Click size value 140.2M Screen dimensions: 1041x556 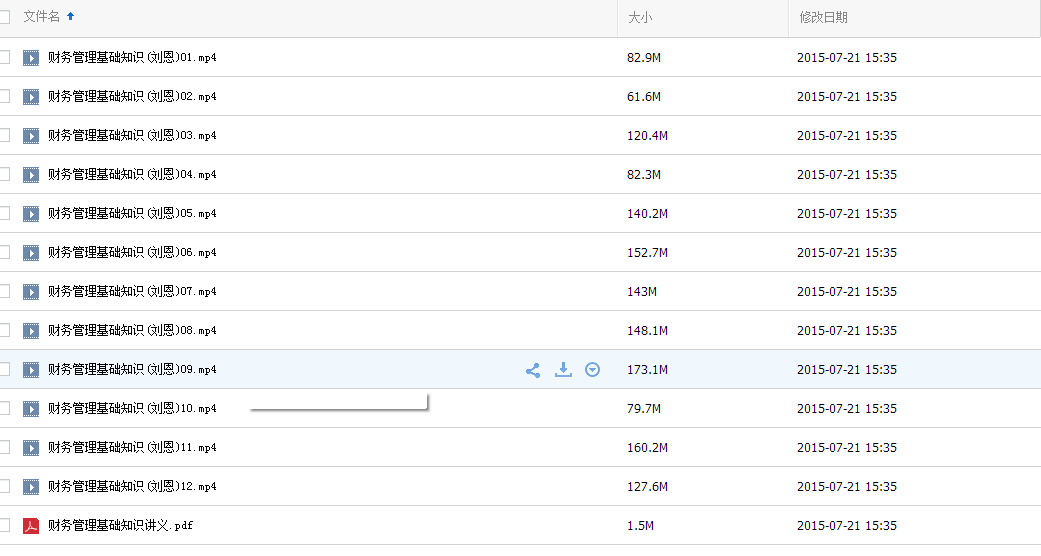tap(647, 214)
